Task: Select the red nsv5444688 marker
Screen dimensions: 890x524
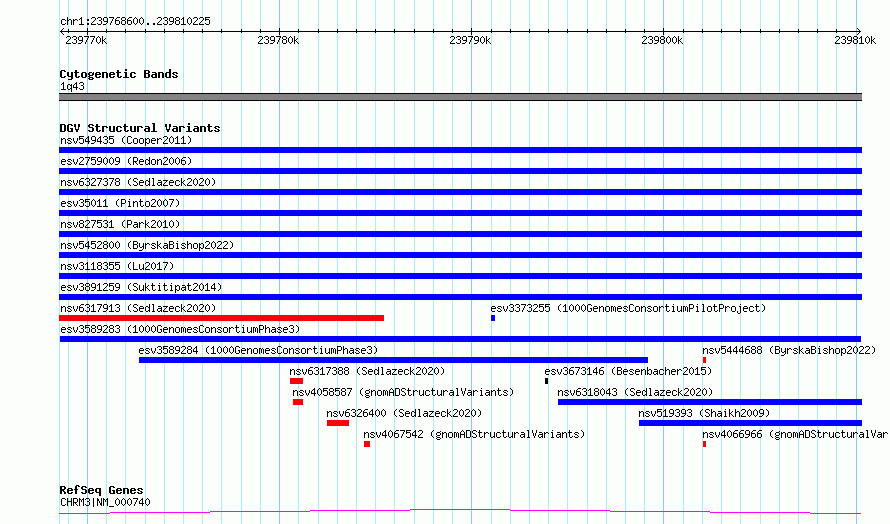Action: coord(704,360)
